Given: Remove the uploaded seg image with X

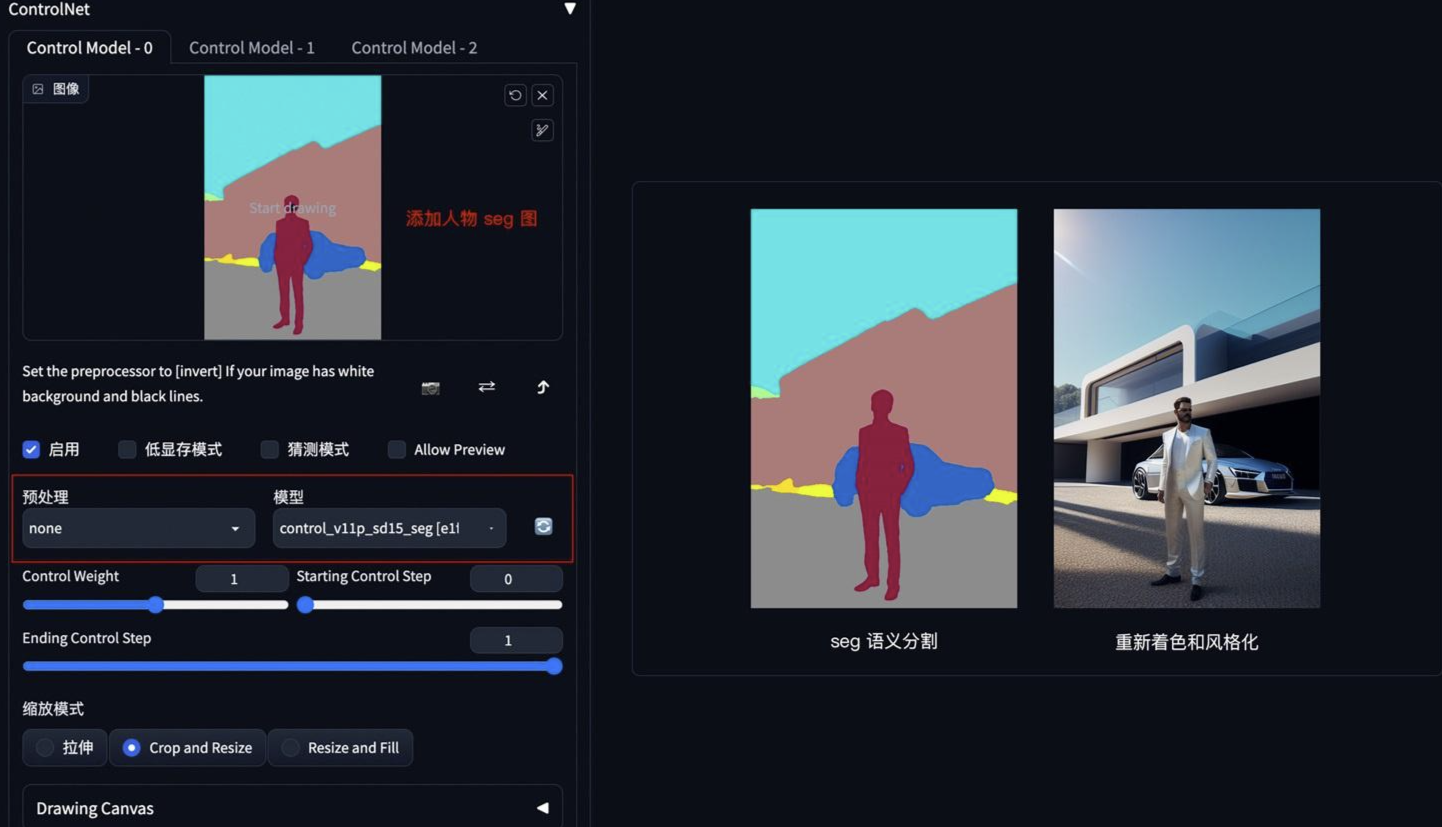Looking at the screenshot, I should [x=542, y=95].
